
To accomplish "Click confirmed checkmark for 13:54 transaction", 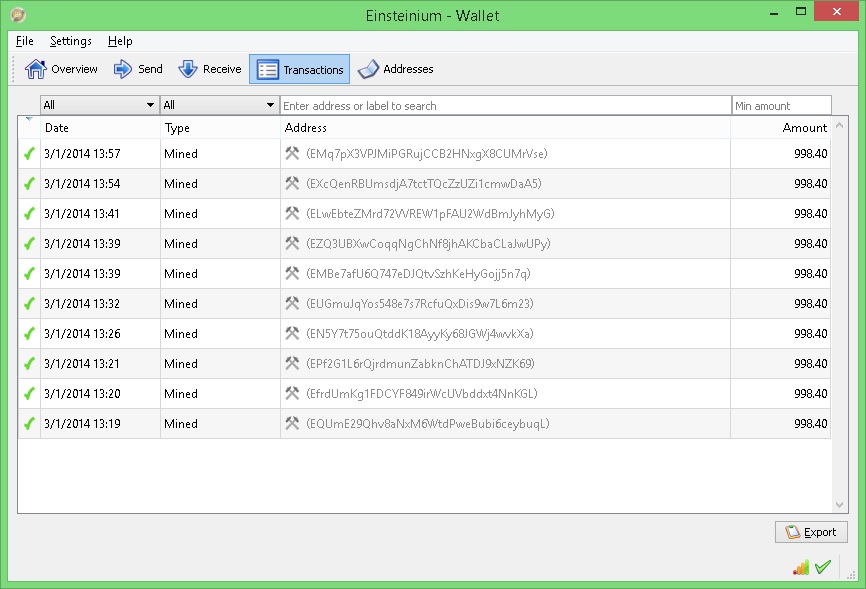I will click(29, 183).
